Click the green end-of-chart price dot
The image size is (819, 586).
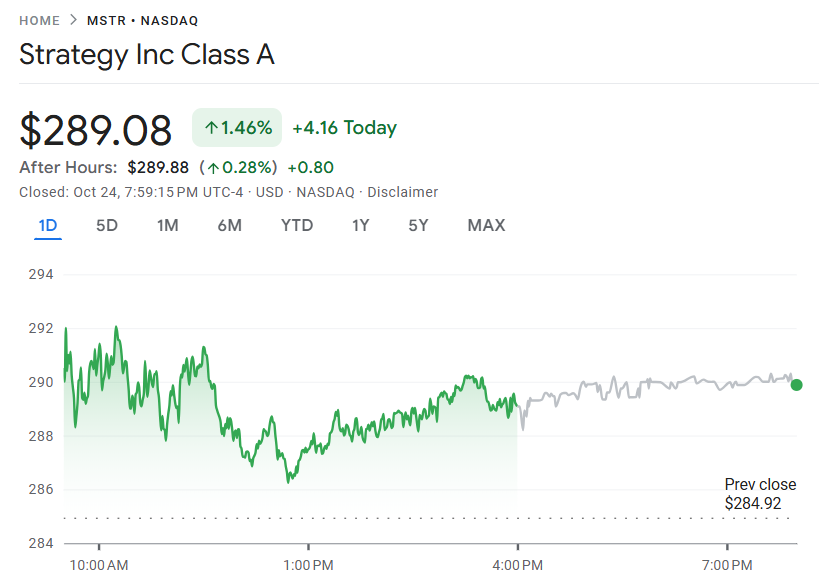coord(796,385)
